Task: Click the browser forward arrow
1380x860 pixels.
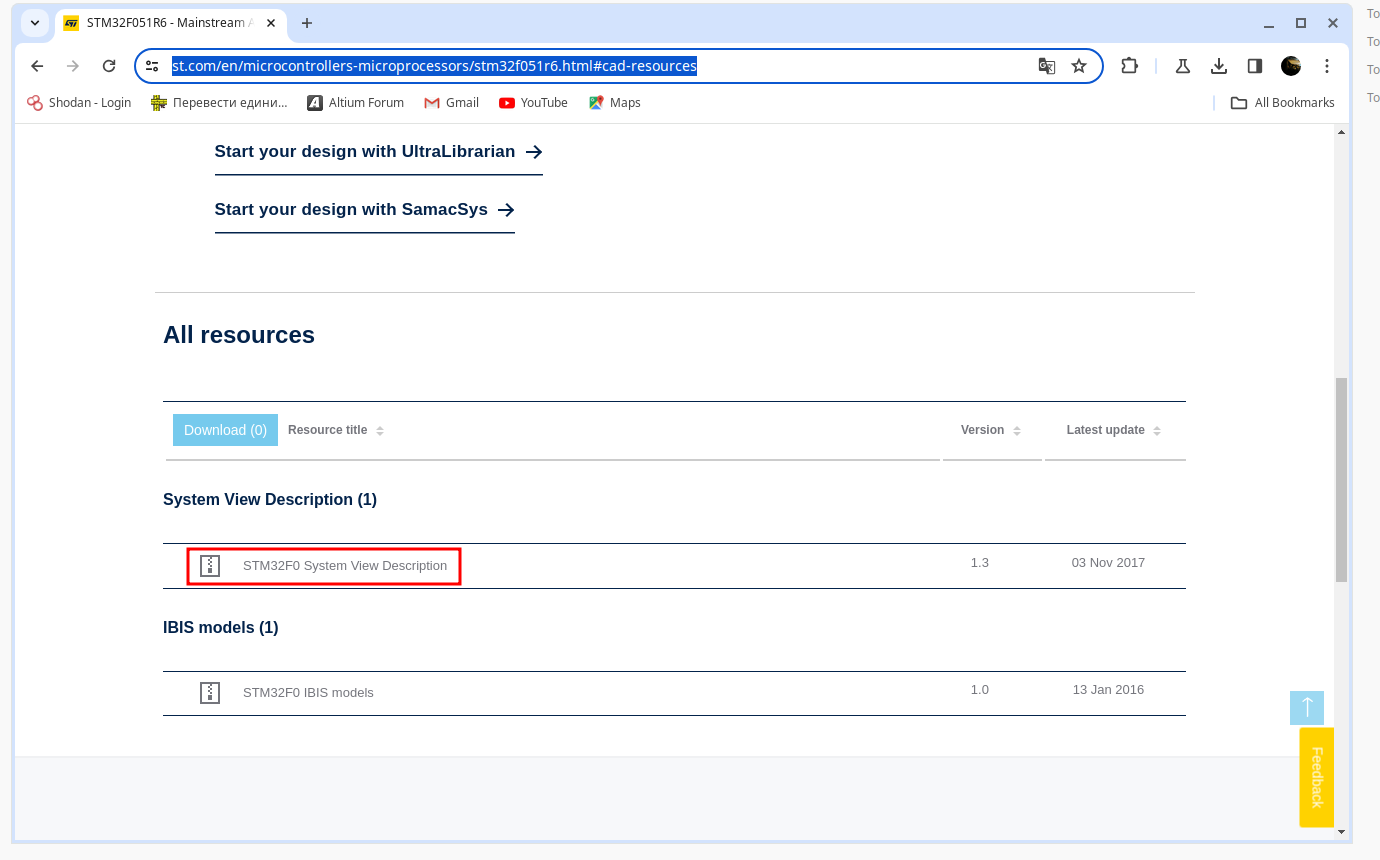Action: (73, 66)
